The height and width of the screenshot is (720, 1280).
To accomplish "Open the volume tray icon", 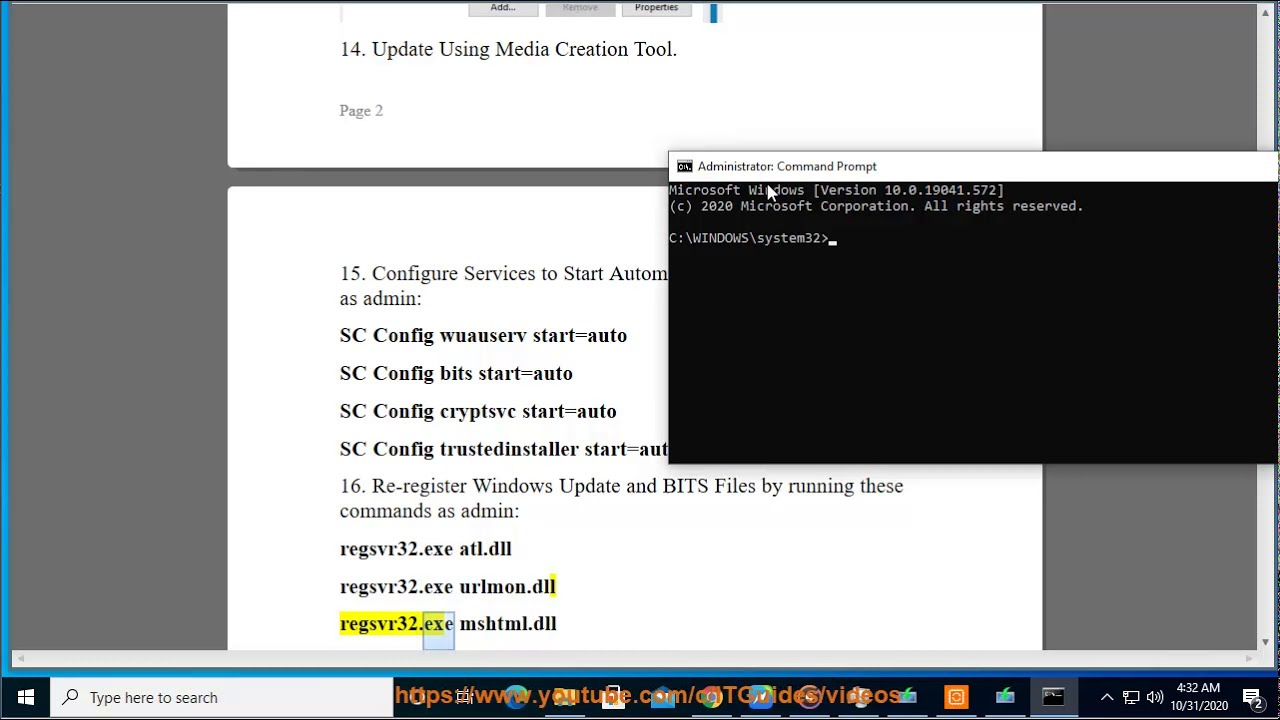I will [1155, 697].
